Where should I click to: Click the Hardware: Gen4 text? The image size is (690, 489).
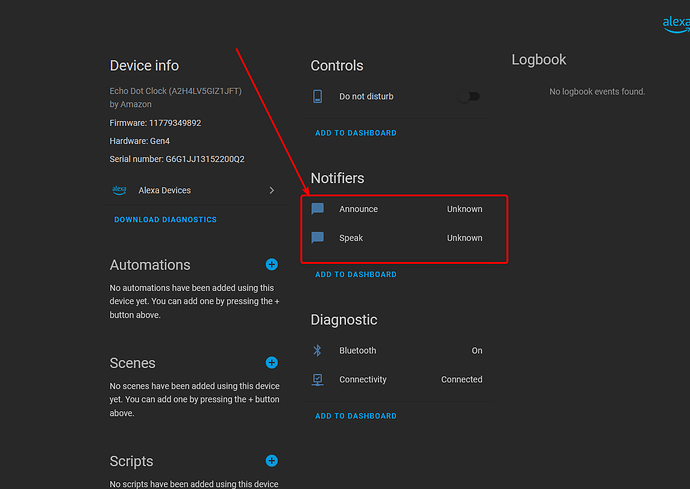139,141
